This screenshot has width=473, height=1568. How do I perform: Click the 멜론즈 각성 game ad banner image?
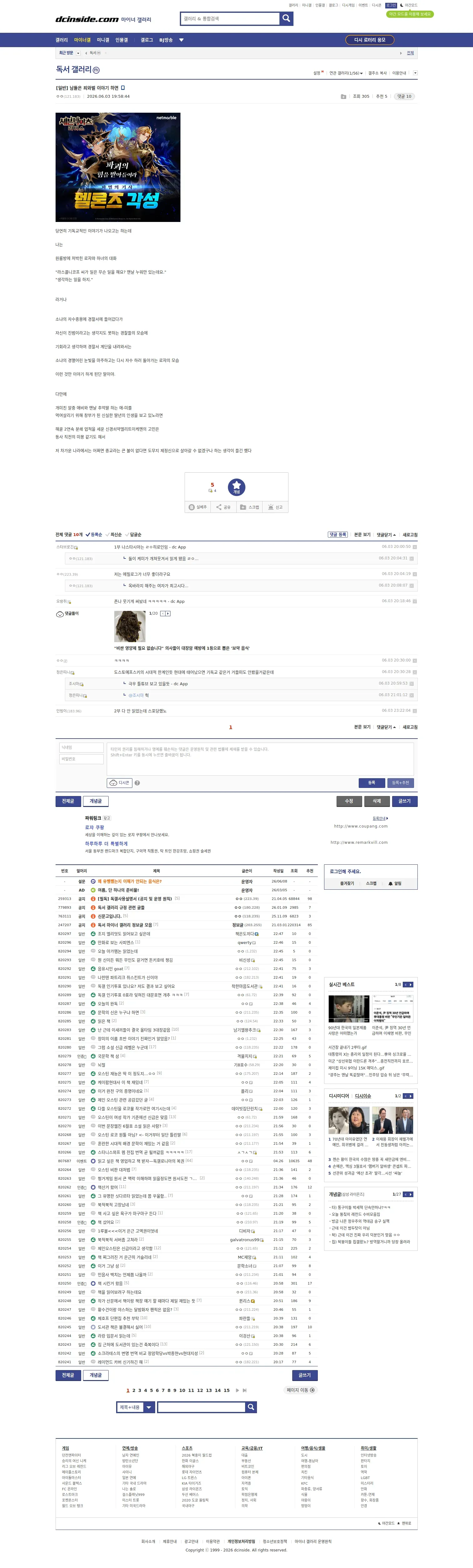tap(118, 167)
